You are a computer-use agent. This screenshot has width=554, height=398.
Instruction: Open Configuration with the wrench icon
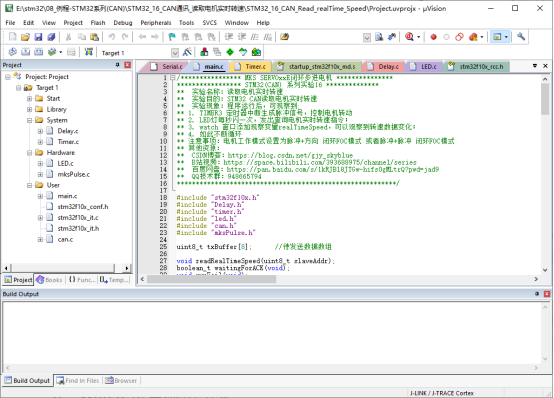(x=521, y=37)
